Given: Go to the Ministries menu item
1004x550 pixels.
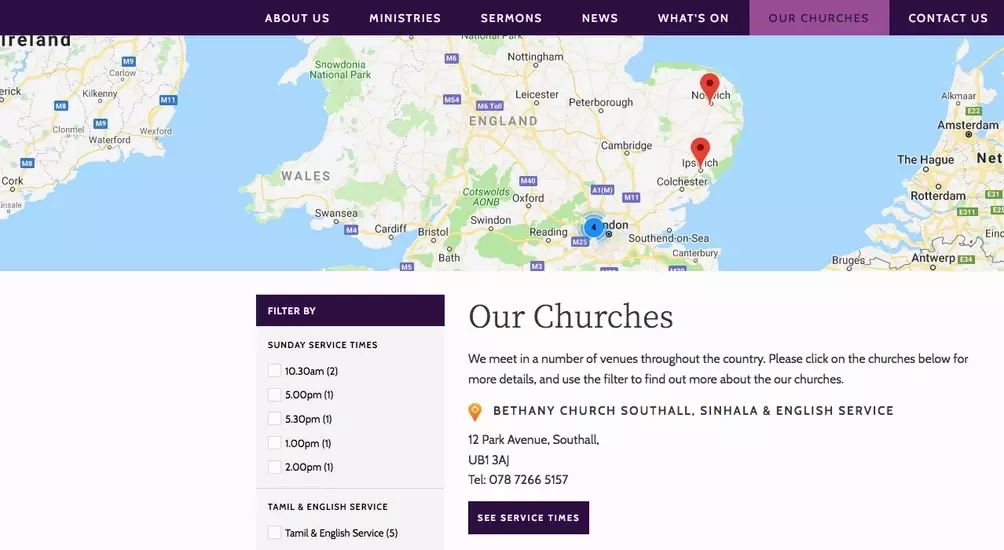Looking at the screenshot, I should 405,18.
